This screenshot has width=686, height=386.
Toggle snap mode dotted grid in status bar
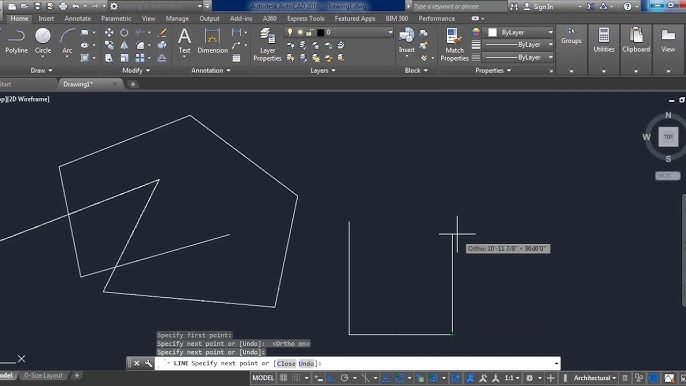click(x=296, y=378)
